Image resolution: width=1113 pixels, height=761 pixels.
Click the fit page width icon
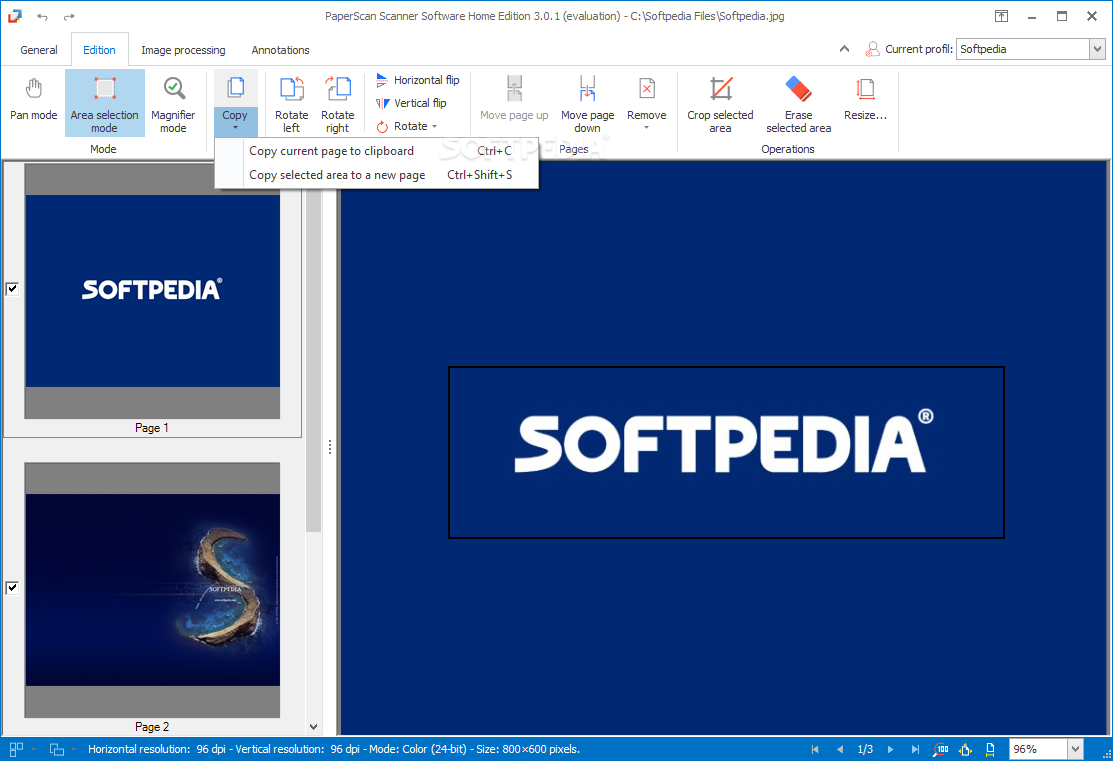[990, 749]
